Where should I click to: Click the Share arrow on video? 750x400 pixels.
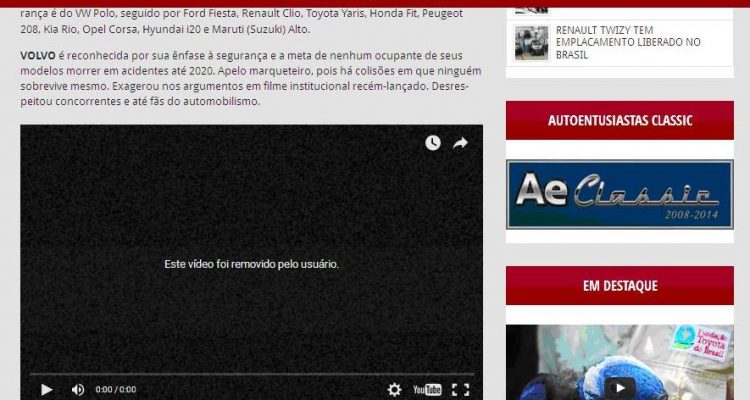click(460, 143)
